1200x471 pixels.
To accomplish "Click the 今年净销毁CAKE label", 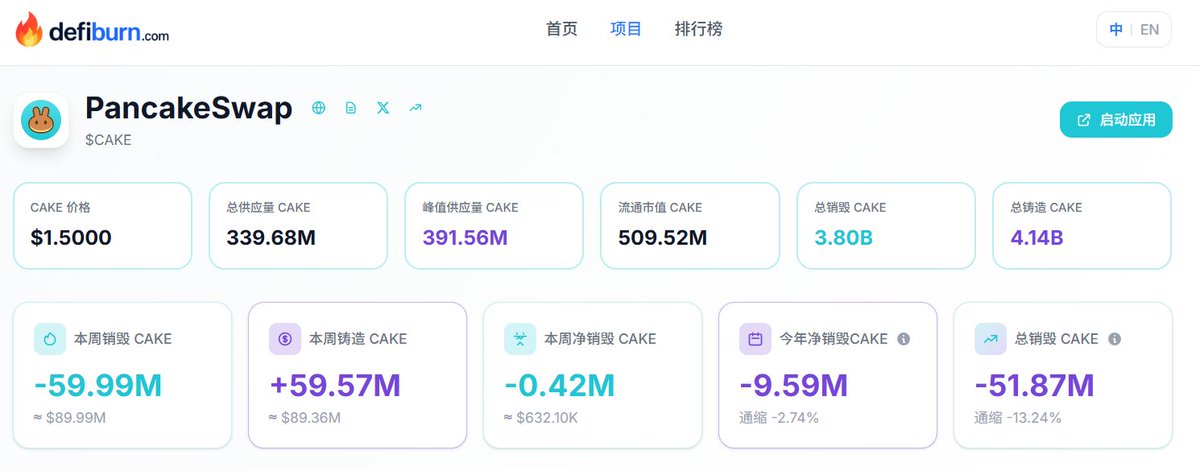I will [833, 339].
